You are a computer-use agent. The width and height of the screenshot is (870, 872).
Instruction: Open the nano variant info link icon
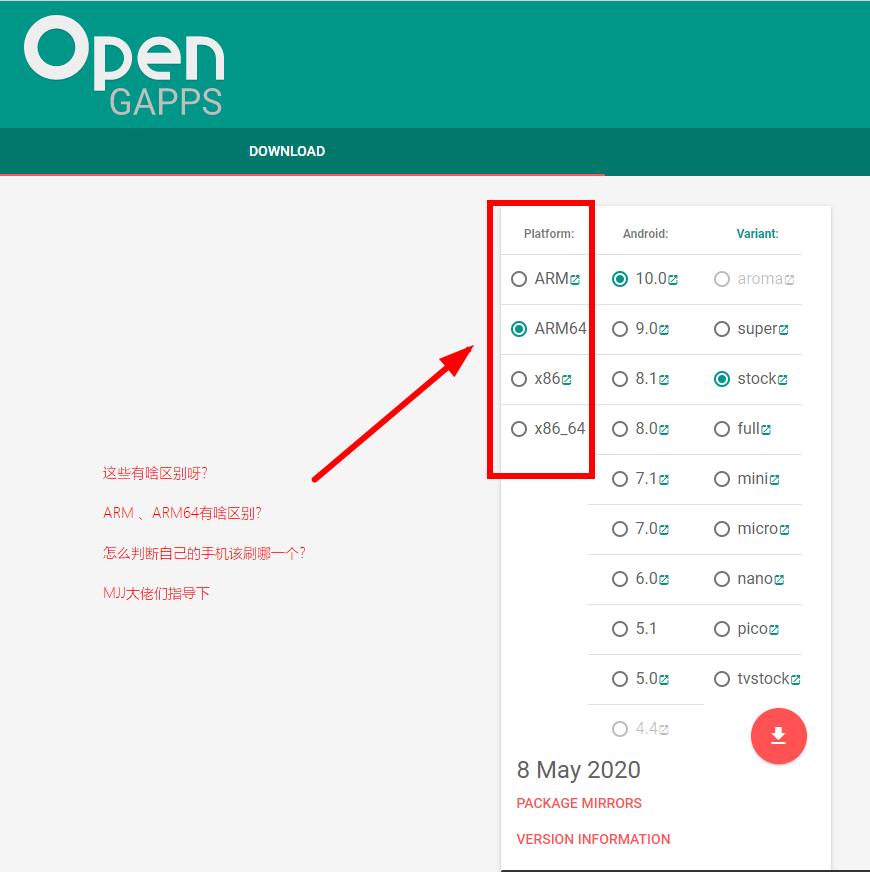(779, 579)
